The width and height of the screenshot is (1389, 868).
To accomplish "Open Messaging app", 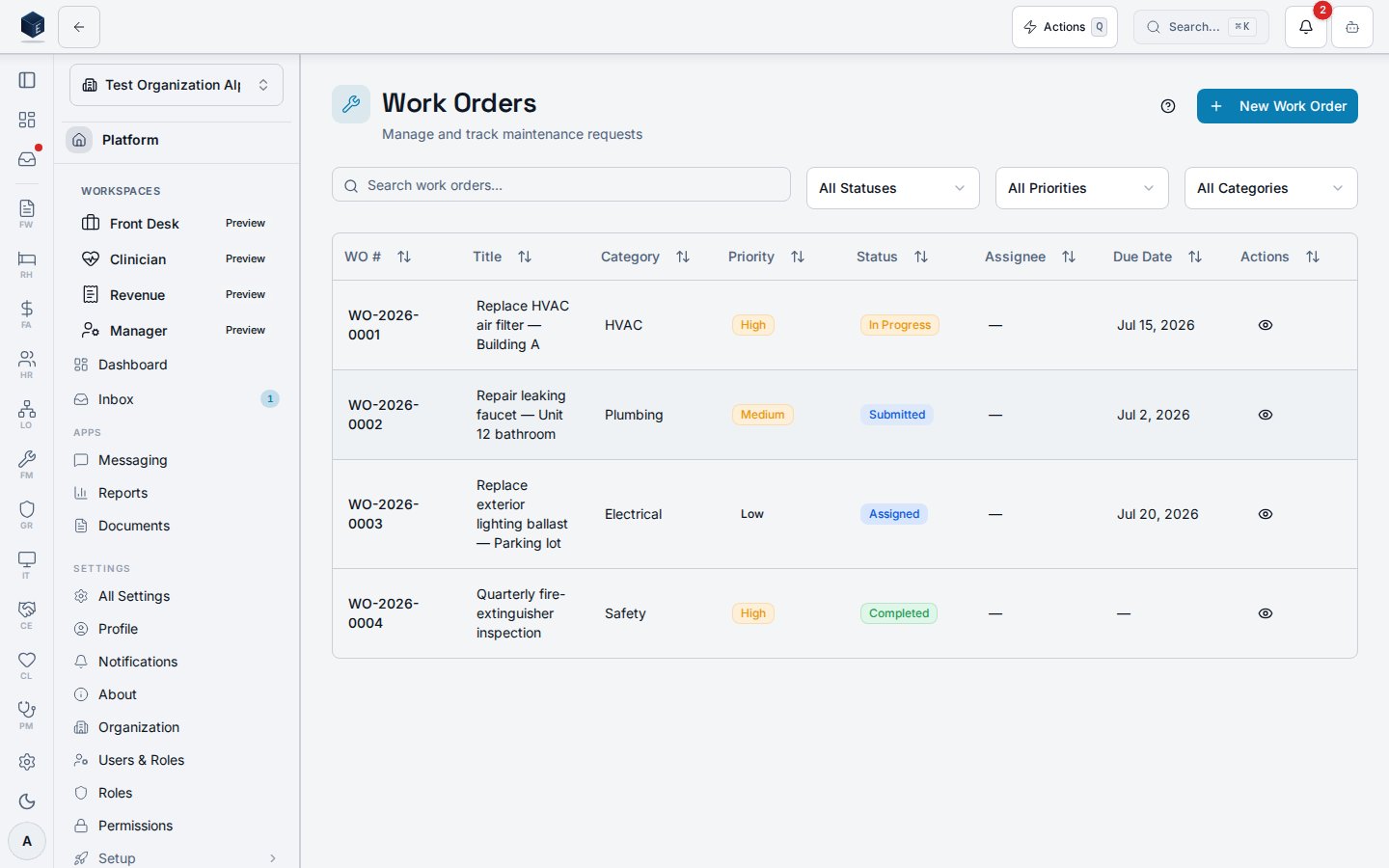I will (177, 460).
